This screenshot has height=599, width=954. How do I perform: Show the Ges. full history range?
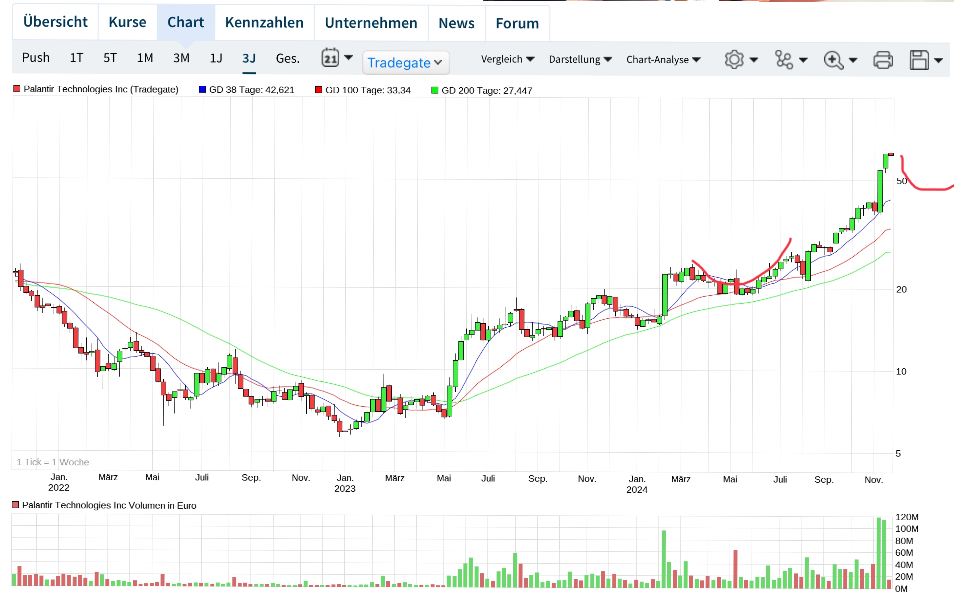click(x=288, y=58)
